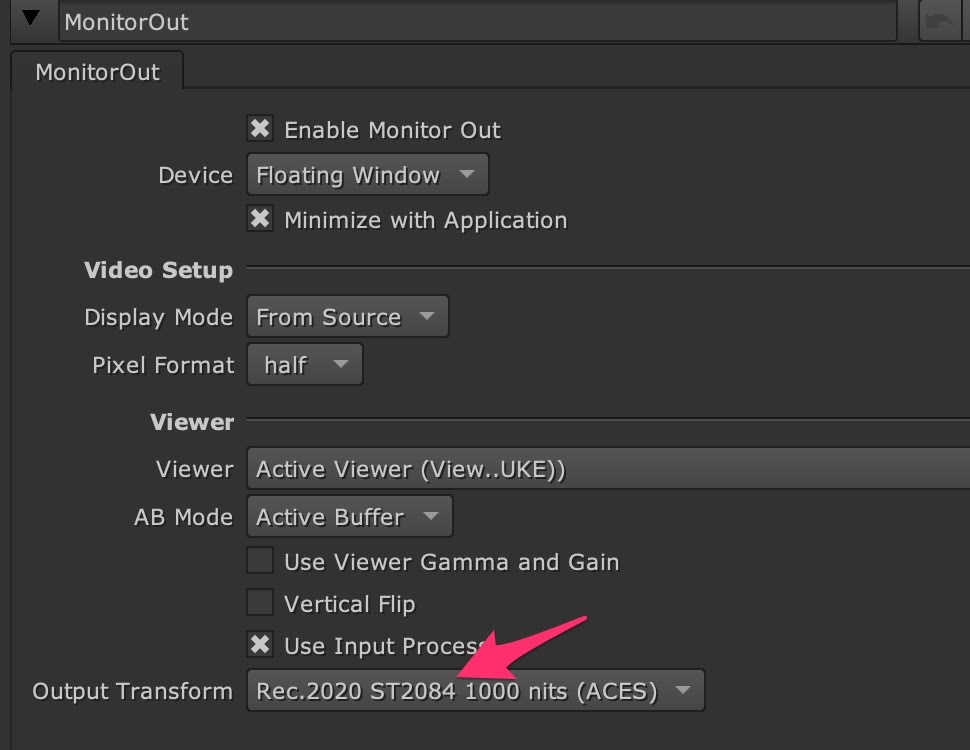Screen dimensions: 970x750
Task: Click the Output Transform dropdown arrow icon
Action: click(x=683, y=690)
